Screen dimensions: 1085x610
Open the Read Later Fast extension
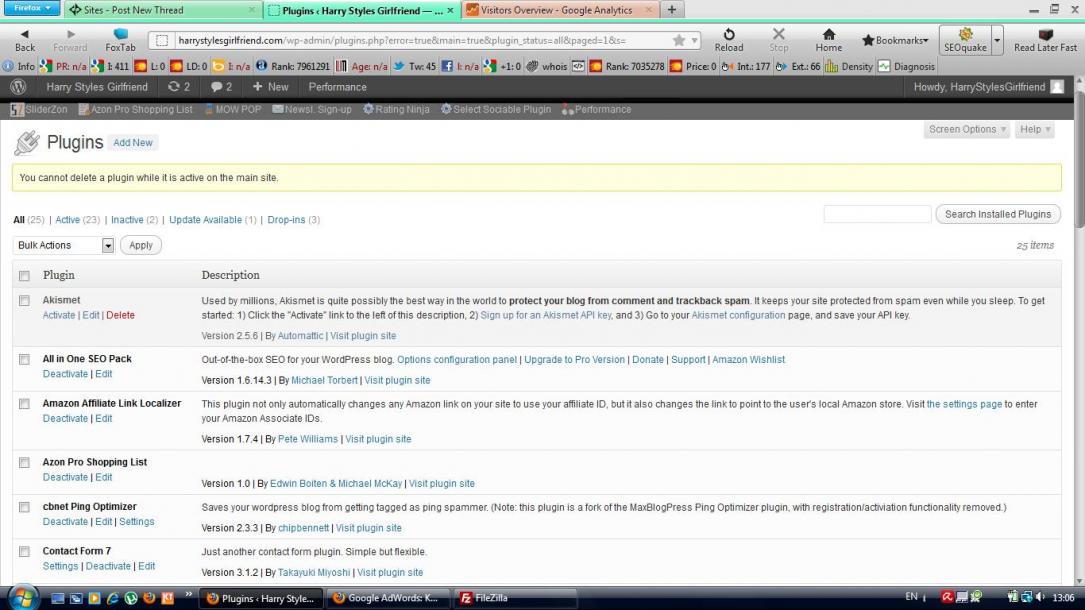click(x=1046, y=40)
